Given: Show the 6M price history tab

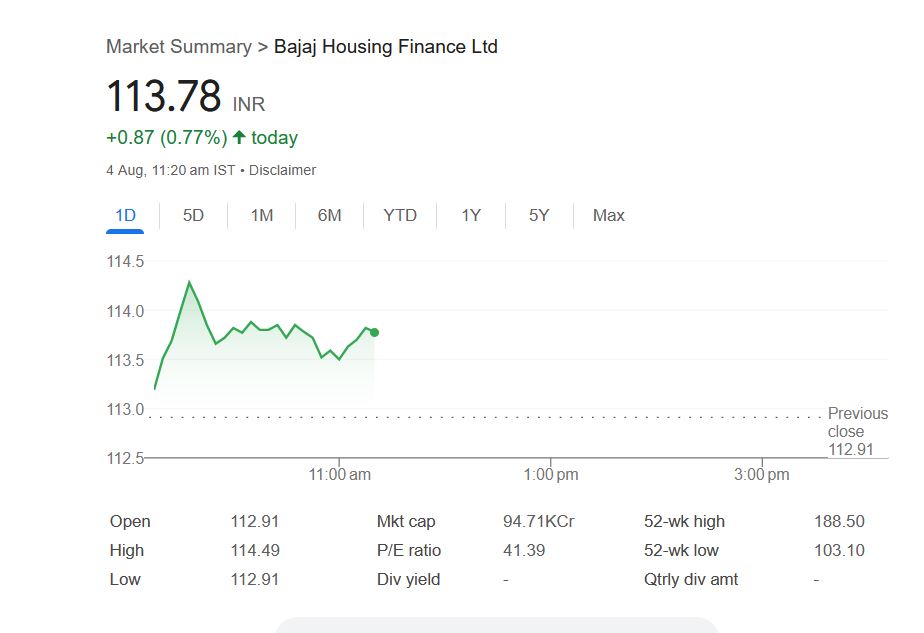Looking at the screenshot, I should (x=329, y=215).
